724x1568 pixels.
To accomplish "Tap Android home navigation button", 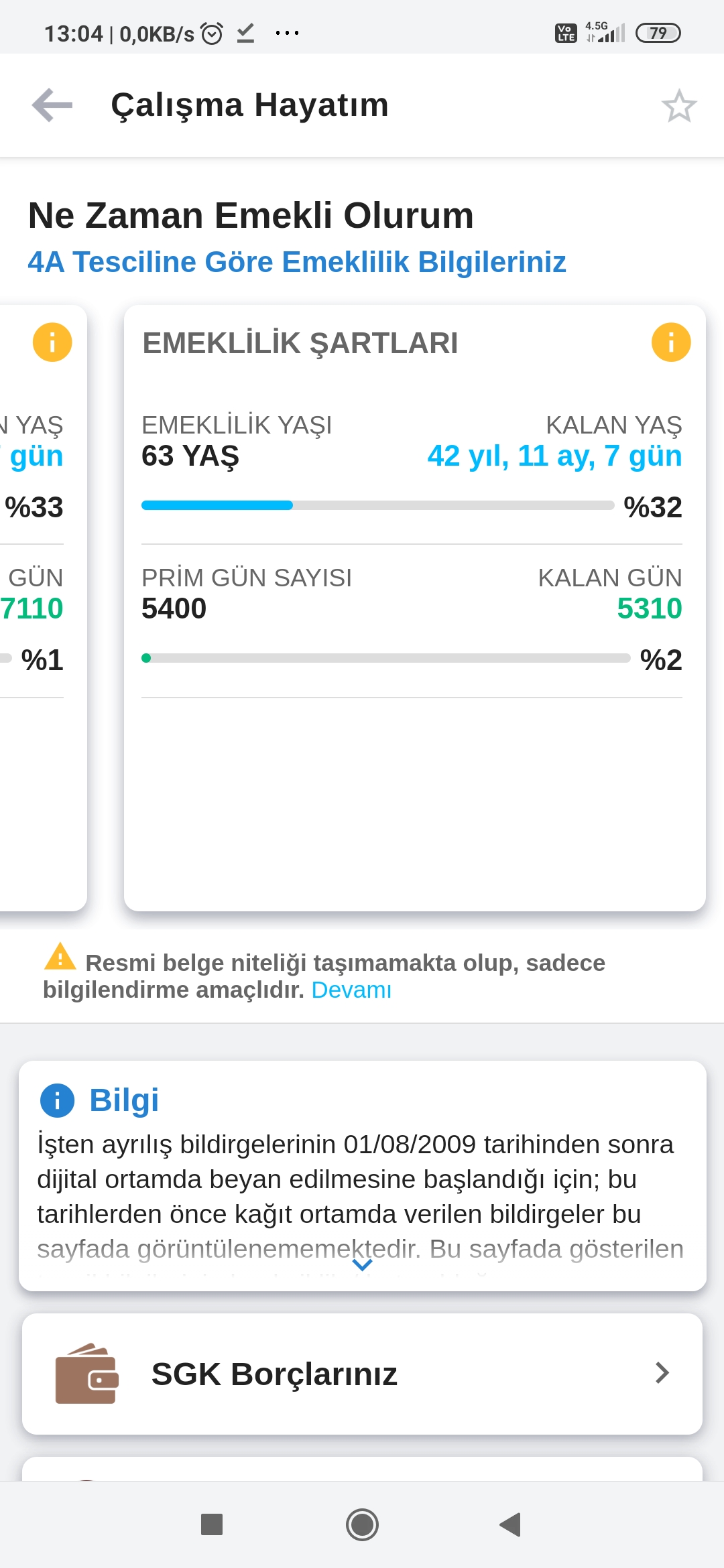I will click(x=362, y=1524).
